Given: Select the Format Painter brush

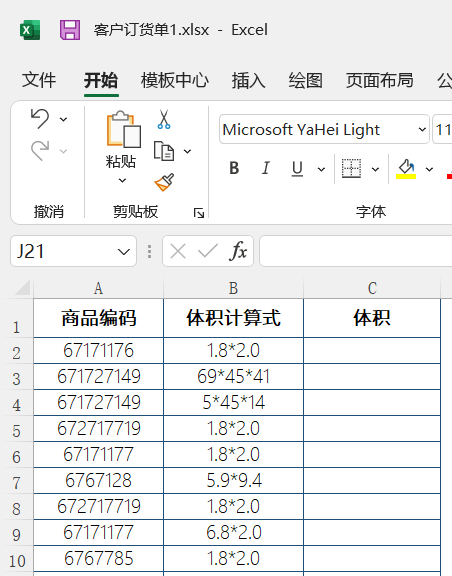Looking at the screenshot, I should (x=164, y=182).
